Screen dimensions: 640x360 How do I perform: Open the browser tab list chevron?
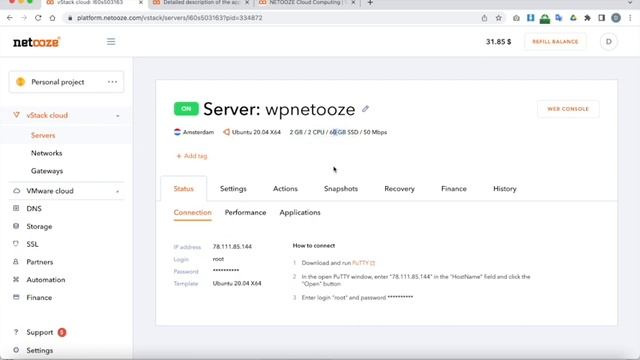(630, 2)
